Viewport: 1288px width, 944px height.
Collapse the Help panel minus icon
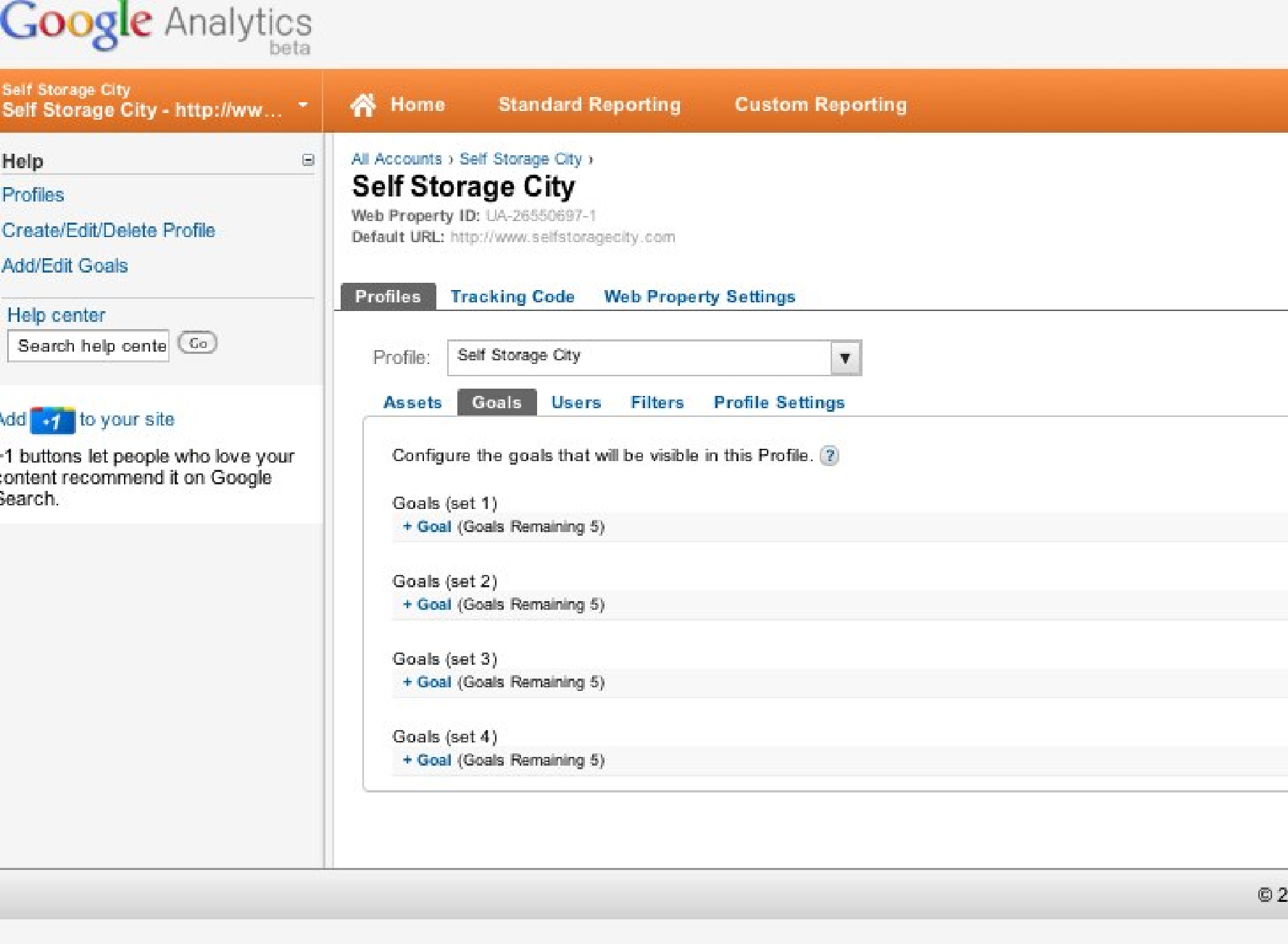(308, 160)
